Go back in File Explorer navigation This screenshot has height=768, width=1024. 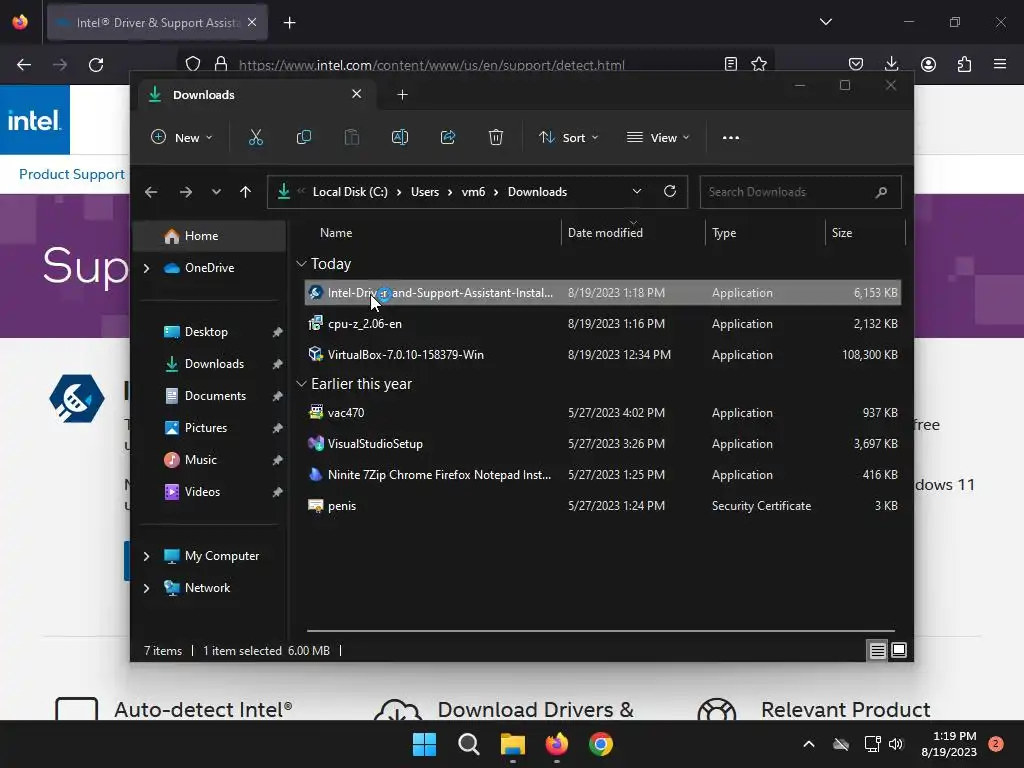tap(151, 192)
